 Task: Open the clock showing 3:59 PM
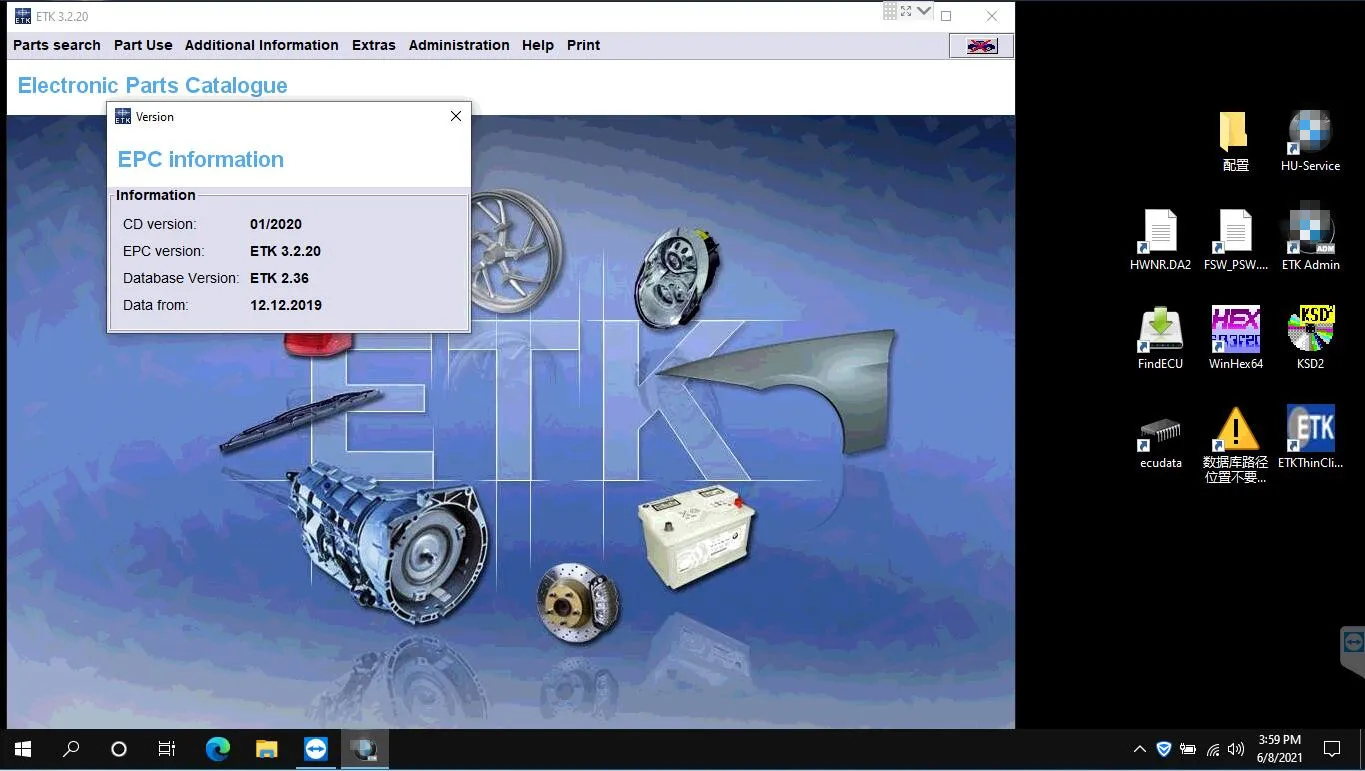click(x=1279, y=749)
